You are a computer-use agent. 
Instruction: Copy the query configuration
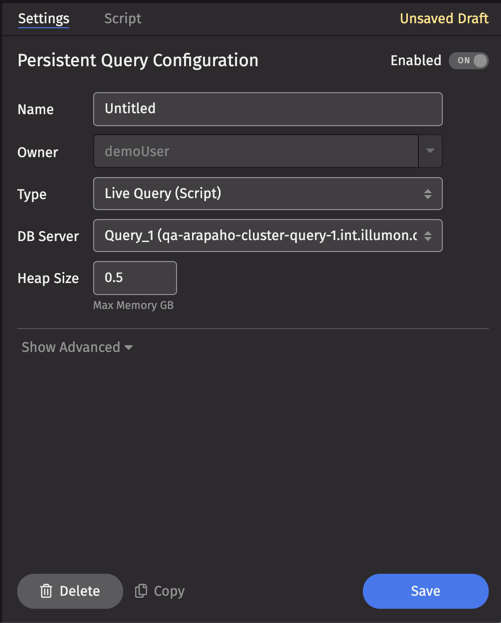click(160, 591)
